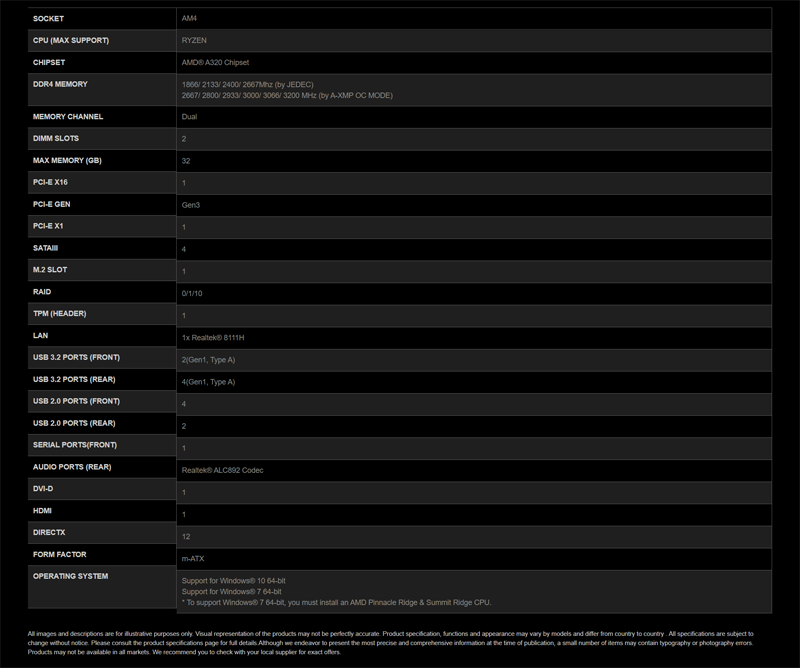Click the AM4 socket value
The height and width of the screenshot is (668, 800).
tap(189, 18)
